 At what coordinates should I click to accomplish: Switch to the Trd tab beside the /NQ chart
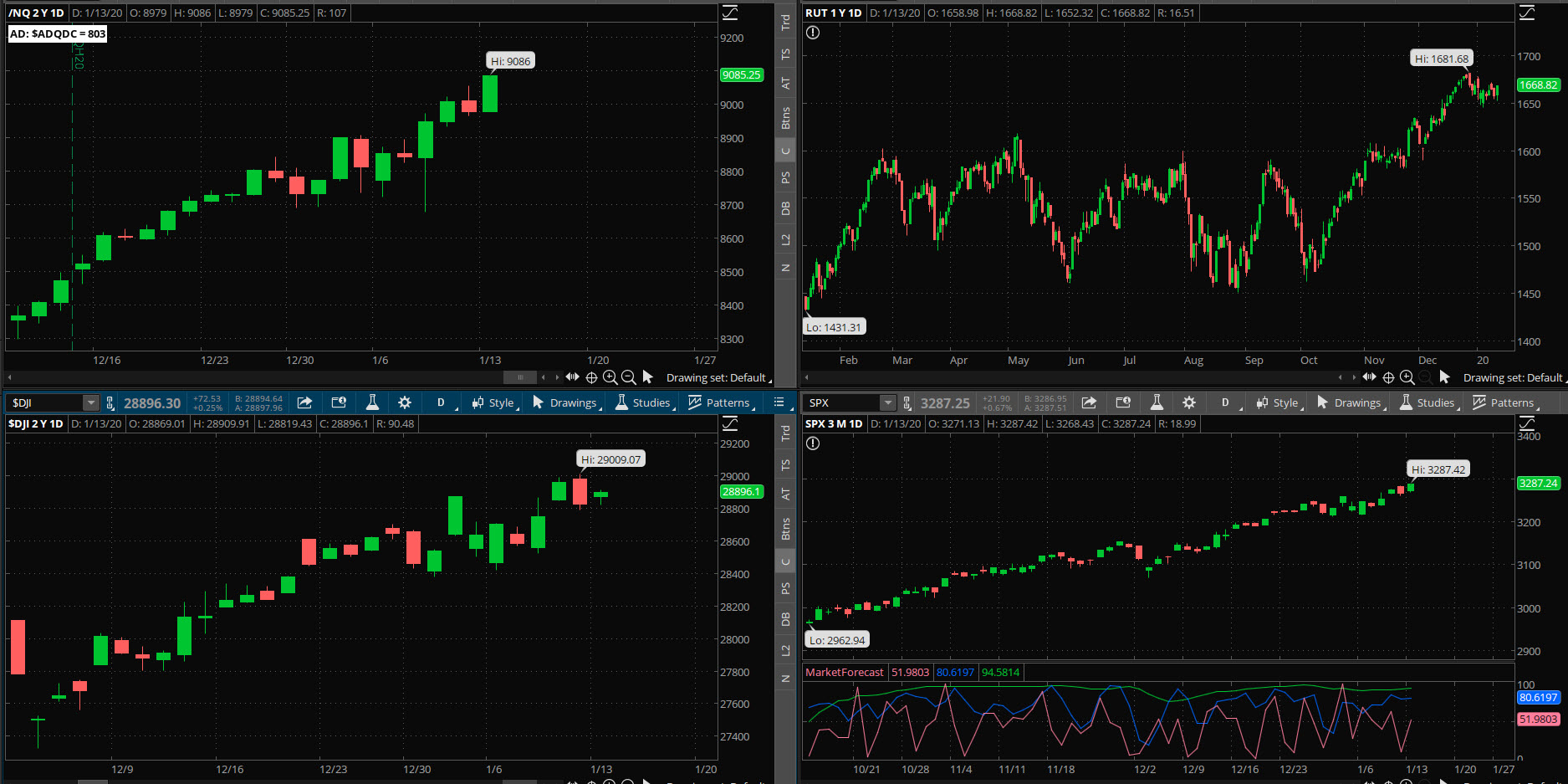[x=785, y=23]
